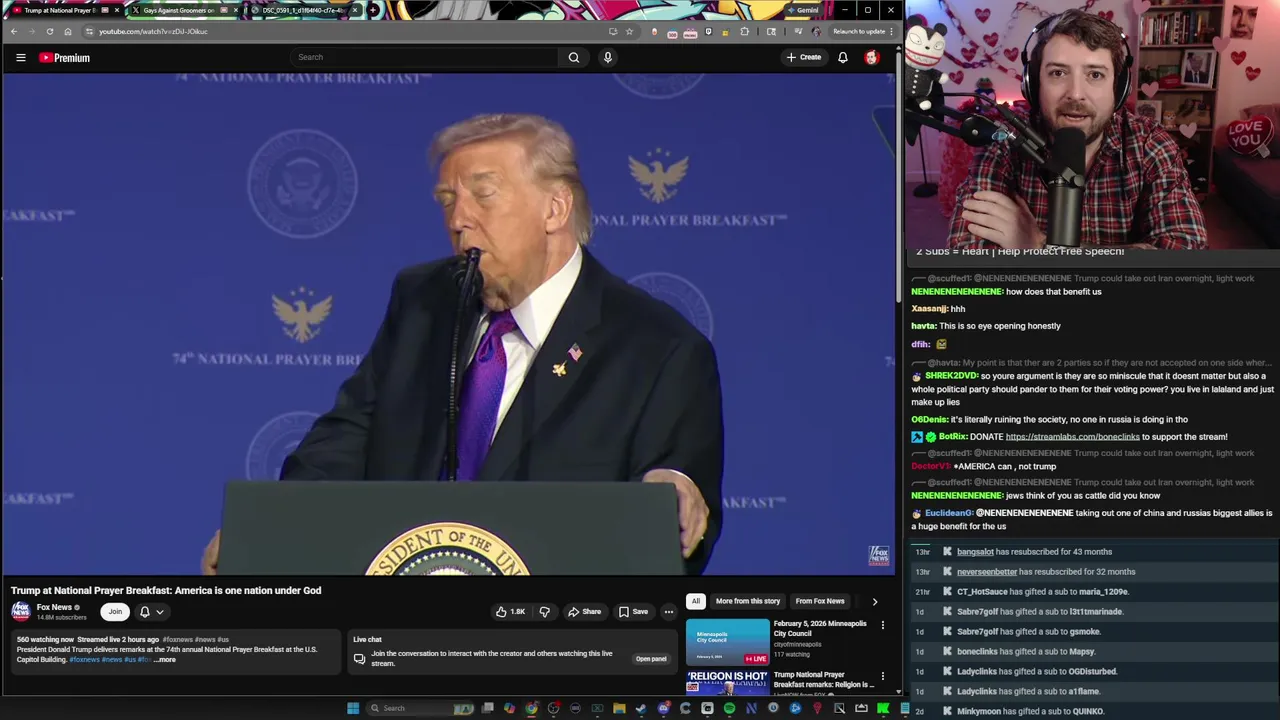Open Chrome extensions puzzle icon

(743, 31)
